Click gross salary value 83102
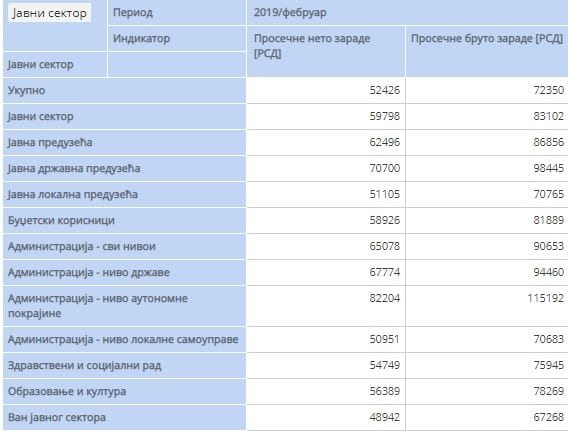The image size is (568, 431). pyautogui.click(x=548, y=116)
